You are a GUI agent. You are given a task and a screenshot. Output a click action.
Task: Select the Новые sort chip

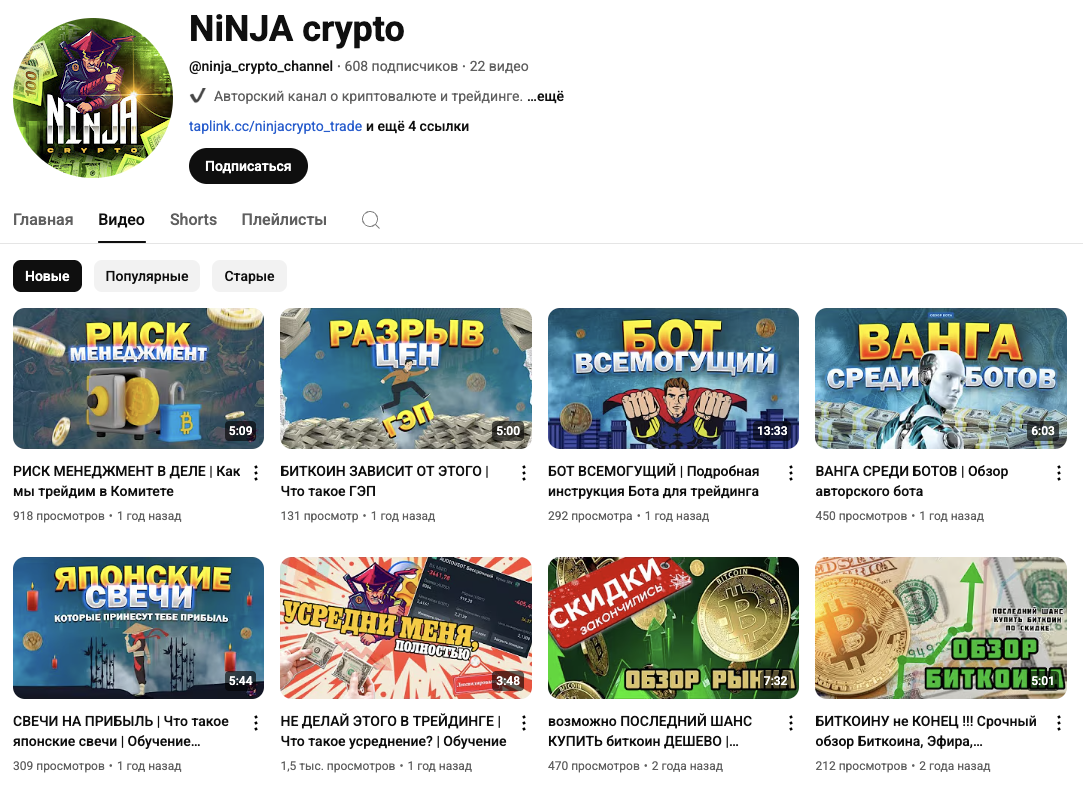[47, 276]
